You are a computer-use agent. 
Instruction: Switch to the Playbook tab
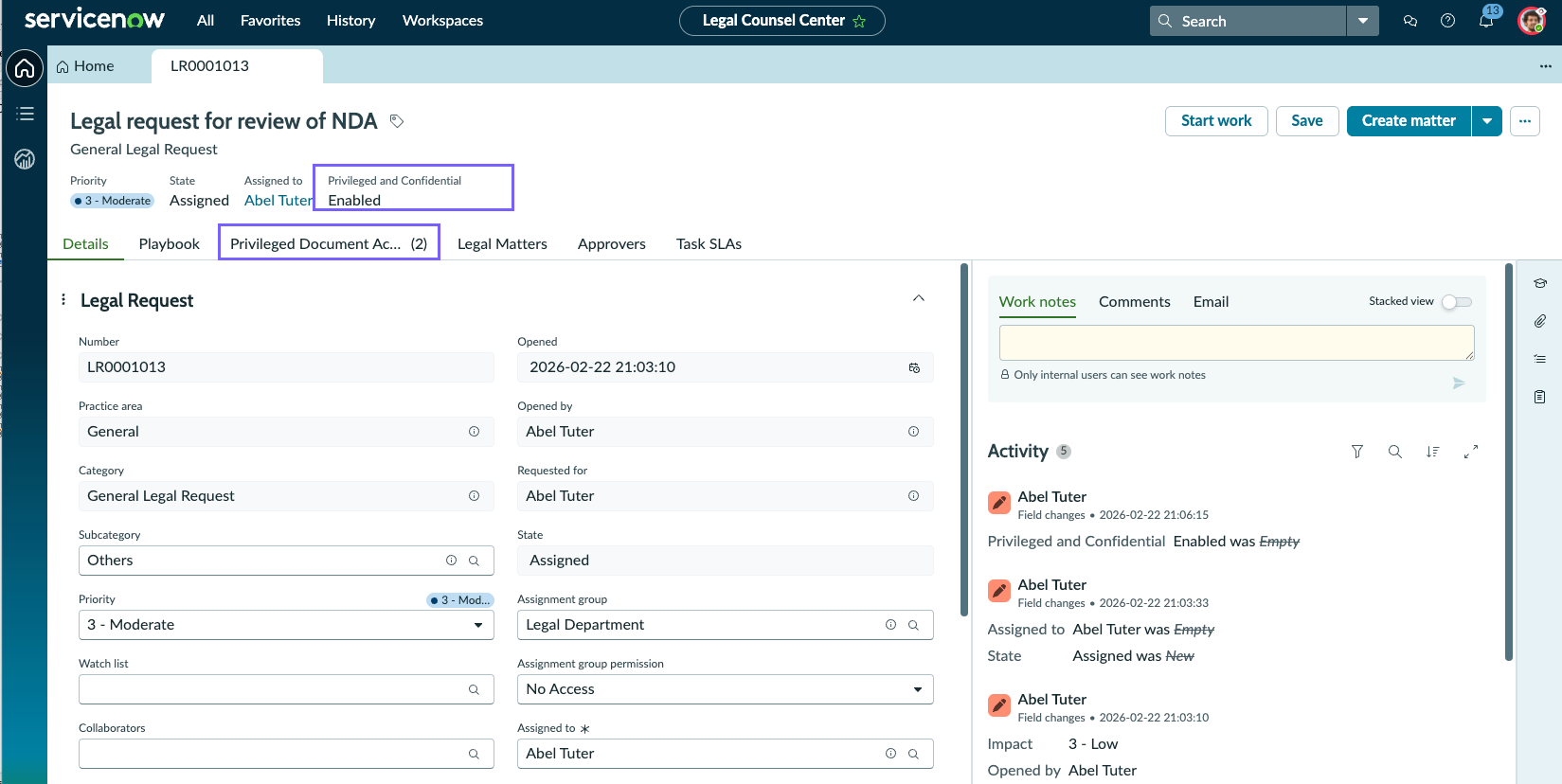(170, 244)
